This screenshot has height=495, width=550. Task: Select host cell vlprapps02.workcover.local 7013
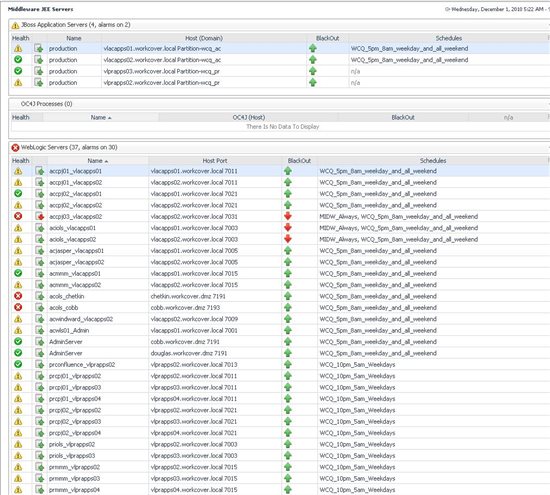tap(194, 364)
